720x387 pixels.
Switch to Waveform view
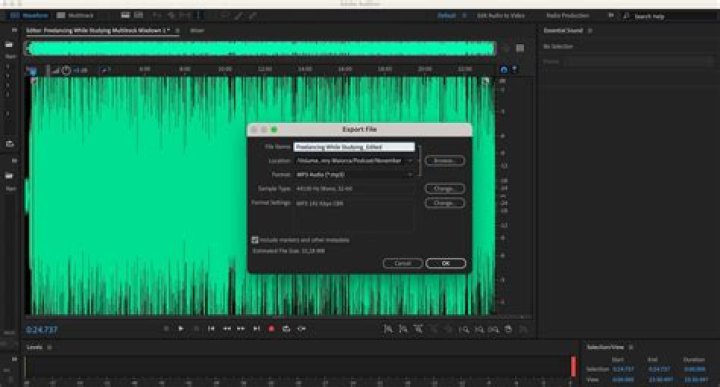pyautogui.click(x=29, y=15)
